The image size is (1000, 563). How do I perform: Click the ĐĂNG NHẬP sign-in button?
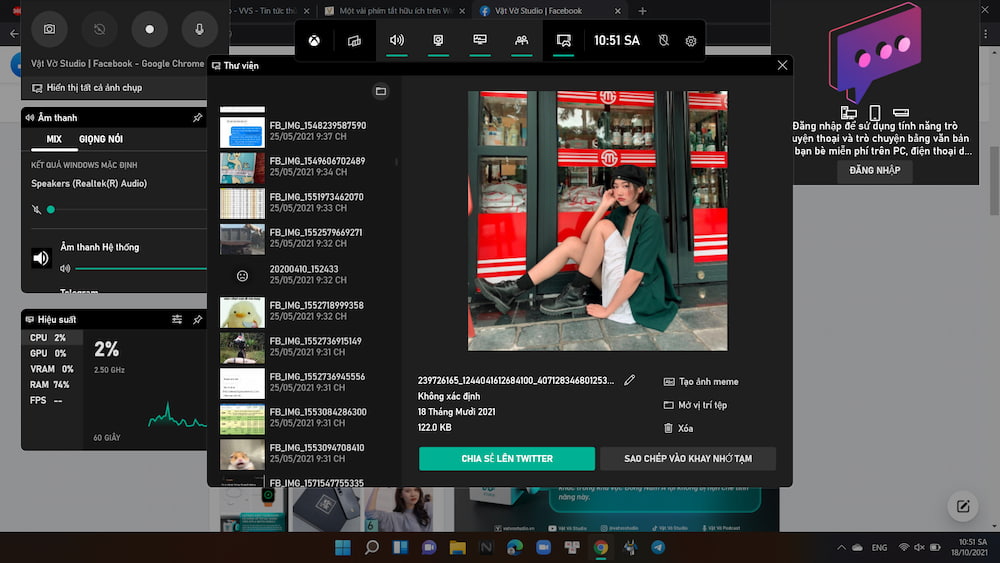pyautogui.click(x=874, y=170)
